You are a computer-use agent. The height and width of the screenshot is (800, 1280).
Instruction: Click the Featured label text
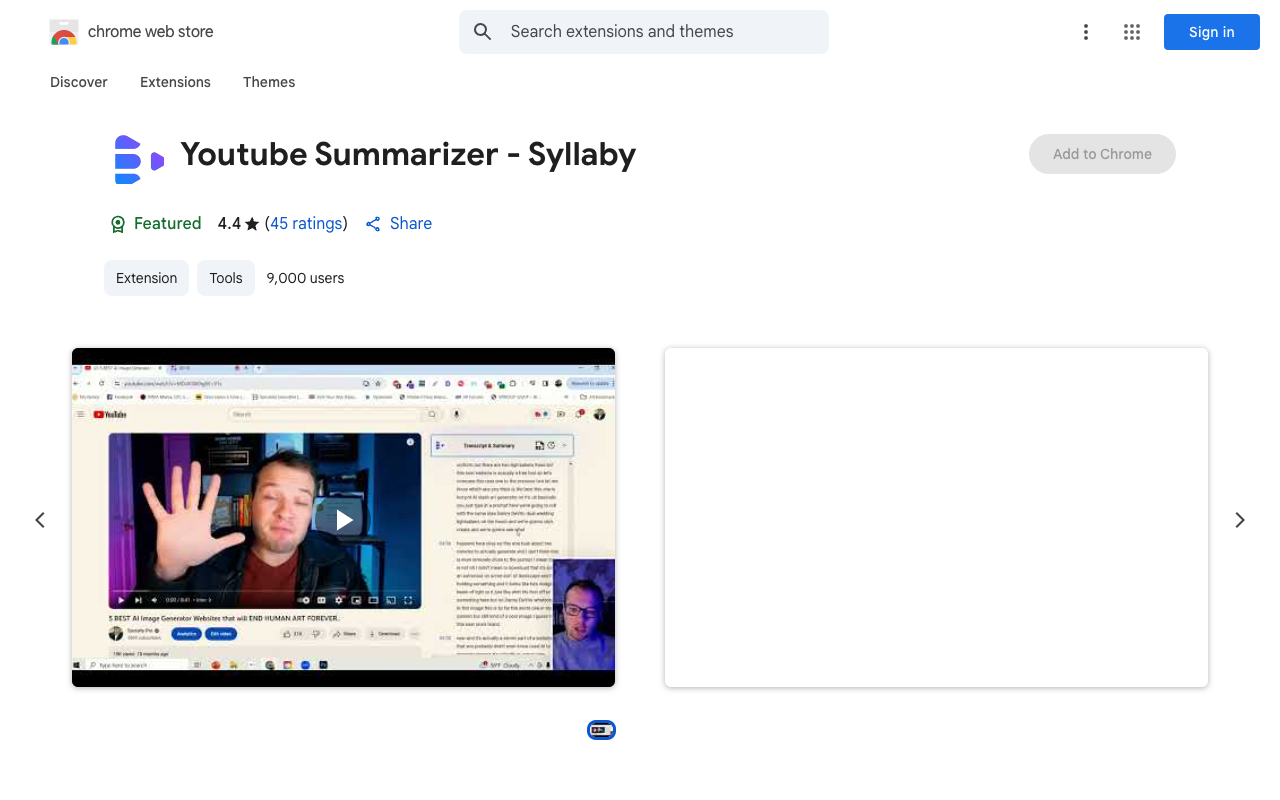tap(168, 224)
